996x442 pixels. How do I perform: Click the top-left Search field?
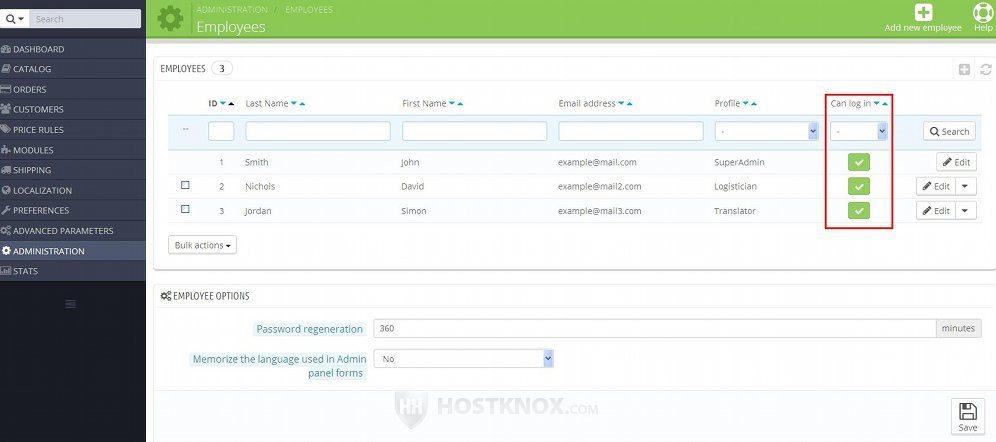85,19
